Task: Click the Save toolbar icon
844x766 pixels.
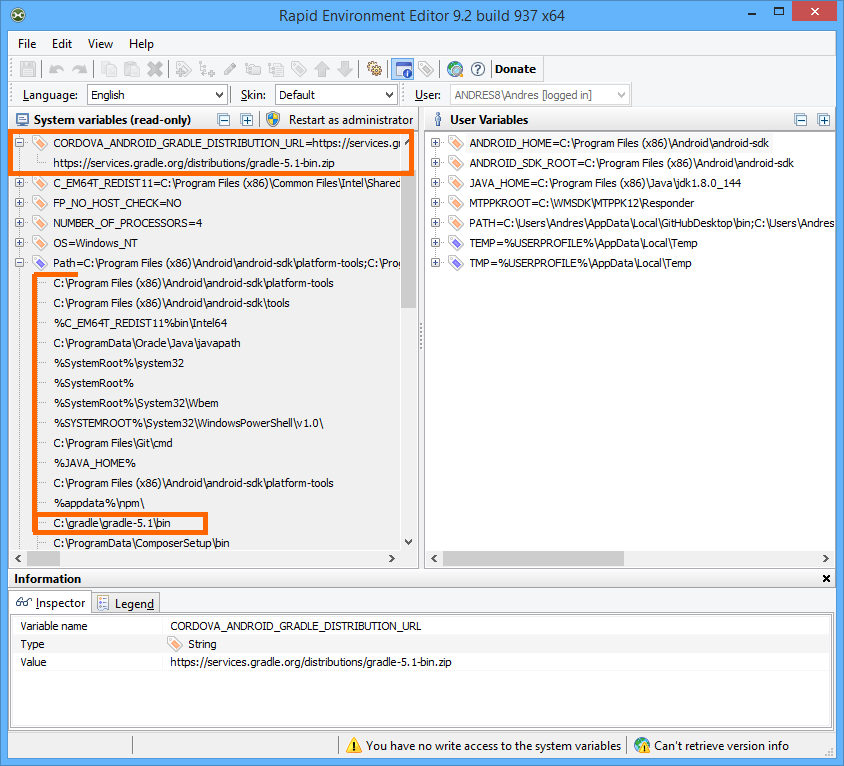Action: [x=28, y=69]
